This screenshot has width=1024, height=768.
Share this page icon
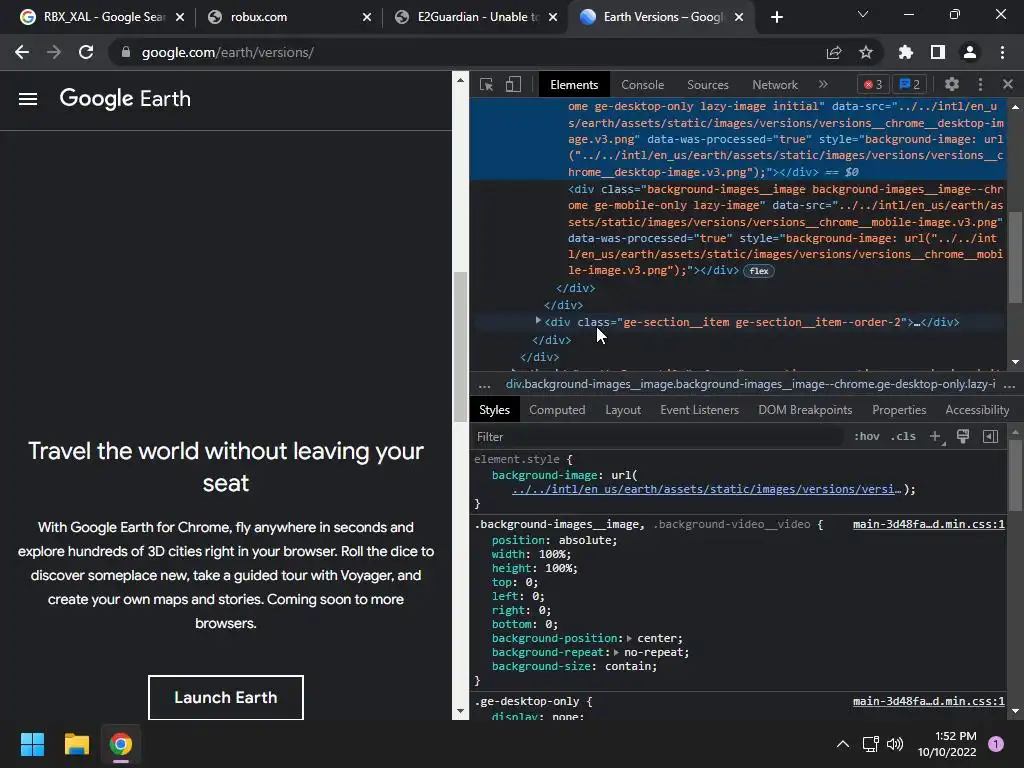(834, 52)
